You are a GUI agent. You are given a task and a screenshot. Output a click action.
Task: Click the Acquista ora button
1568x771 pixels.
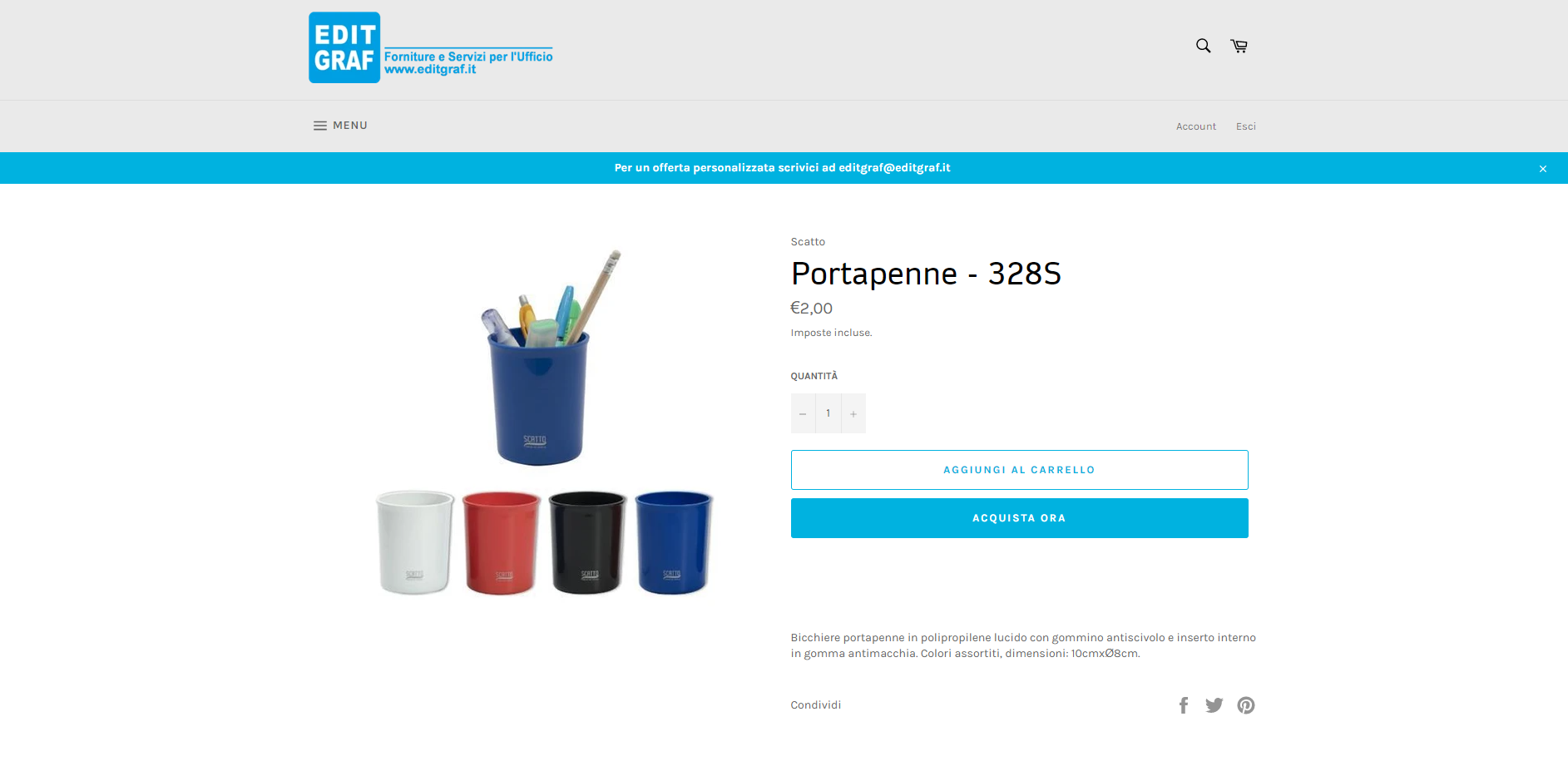coord(1020,518)
